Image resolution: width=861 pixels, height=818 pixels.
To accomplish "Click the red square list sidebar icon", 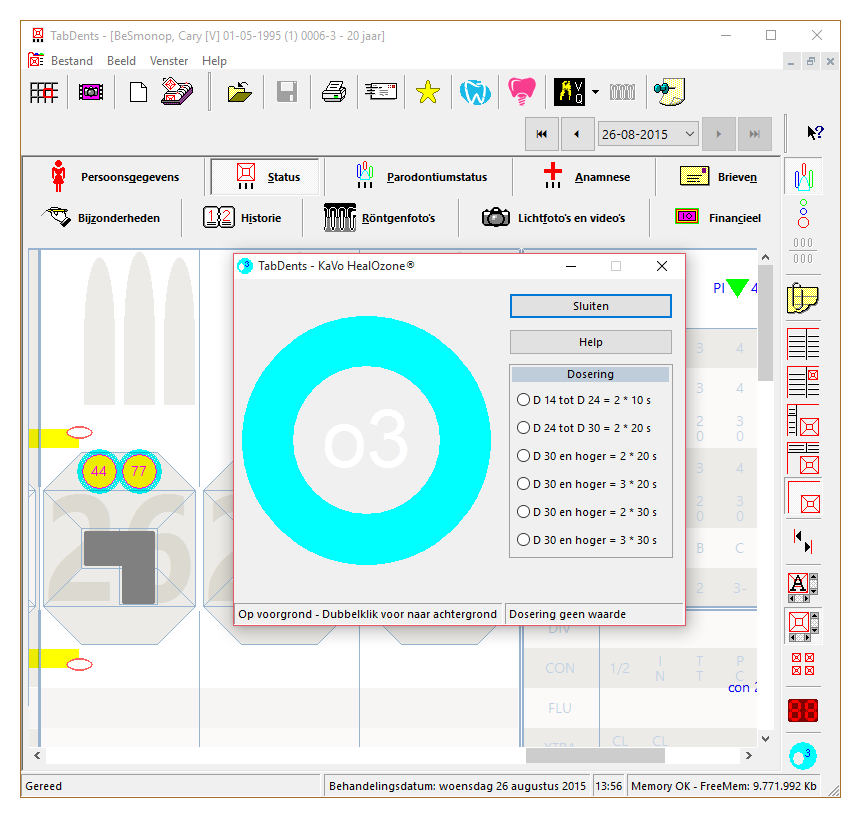I will click(x=803, y=382).
